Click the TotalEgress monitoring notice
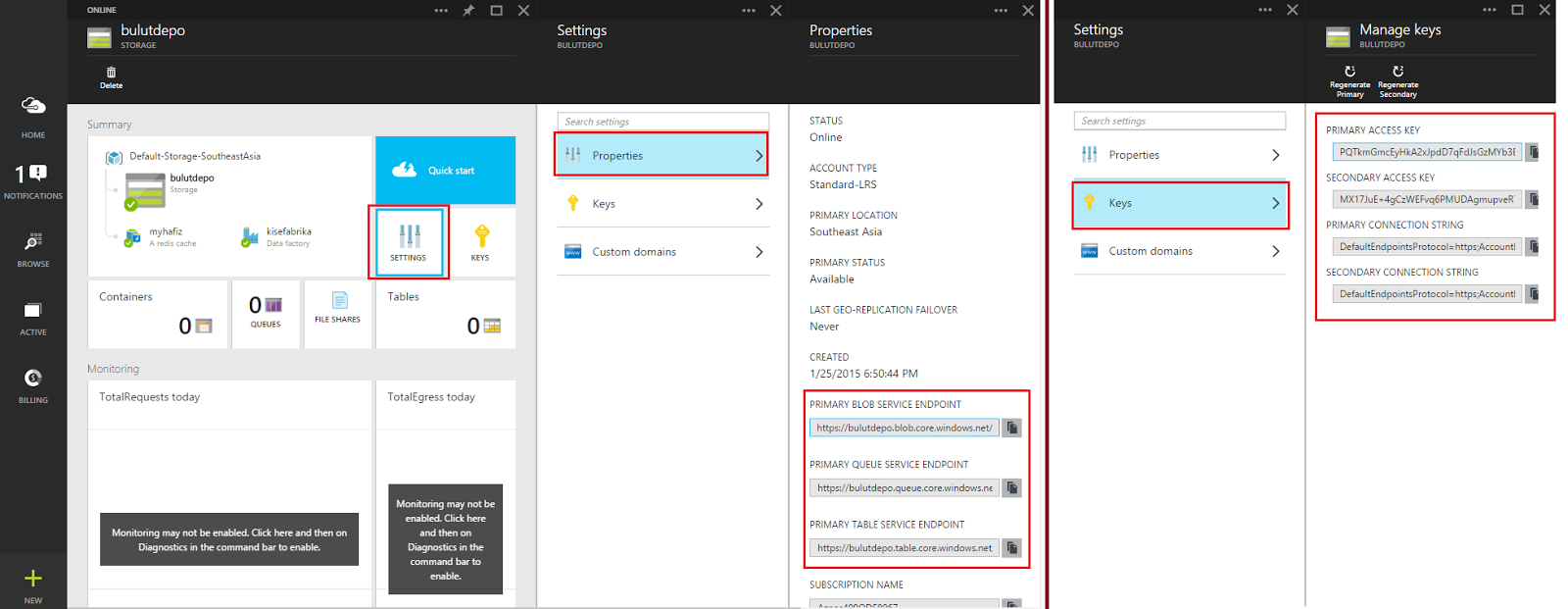Screen dimensions: 1568x609 pos(446,539)
